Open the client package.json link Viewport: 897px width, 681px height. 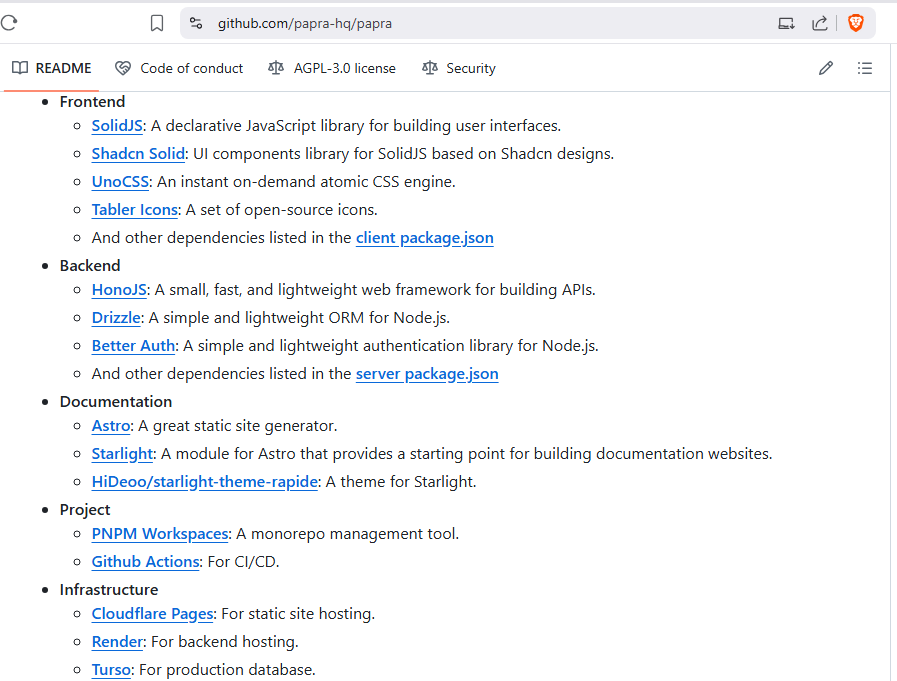pos(424,238)
